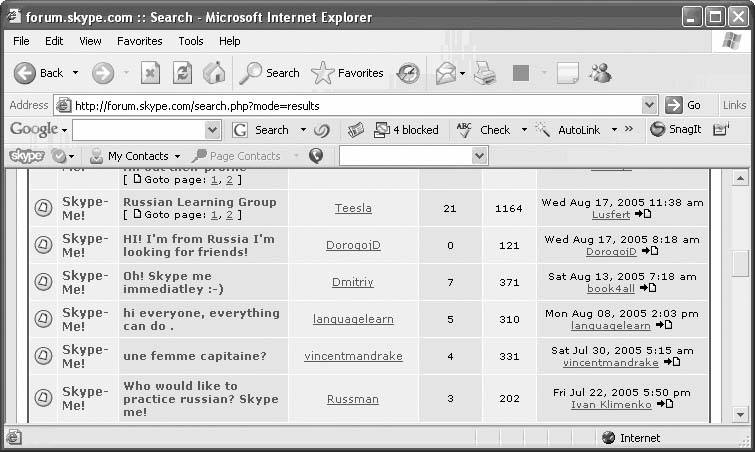Toggle the Google AutoLink button
Image resolution: width=755 pixels, height=452 pixels.
(568, 130)
